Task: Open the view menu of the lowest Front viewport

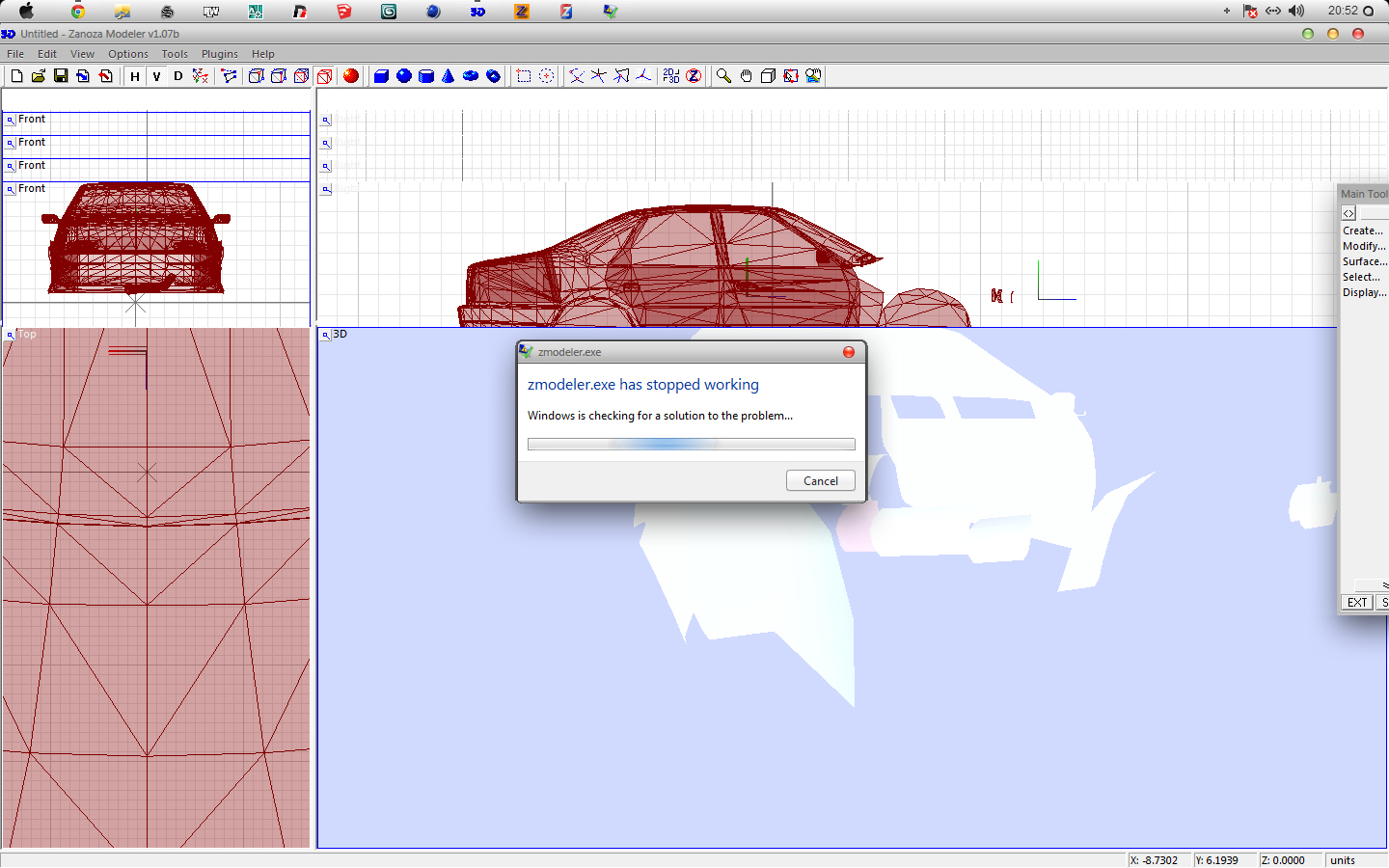Action: [11, 189]
